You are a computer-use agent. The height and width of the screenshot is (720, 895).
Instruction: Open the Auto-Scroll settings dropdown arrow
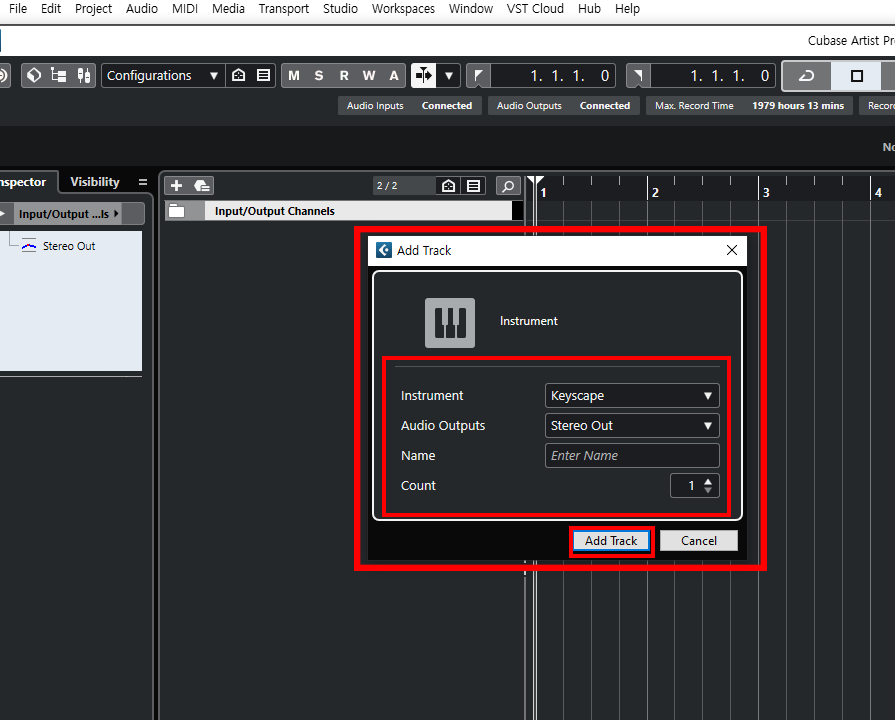(x=449, y=75)
